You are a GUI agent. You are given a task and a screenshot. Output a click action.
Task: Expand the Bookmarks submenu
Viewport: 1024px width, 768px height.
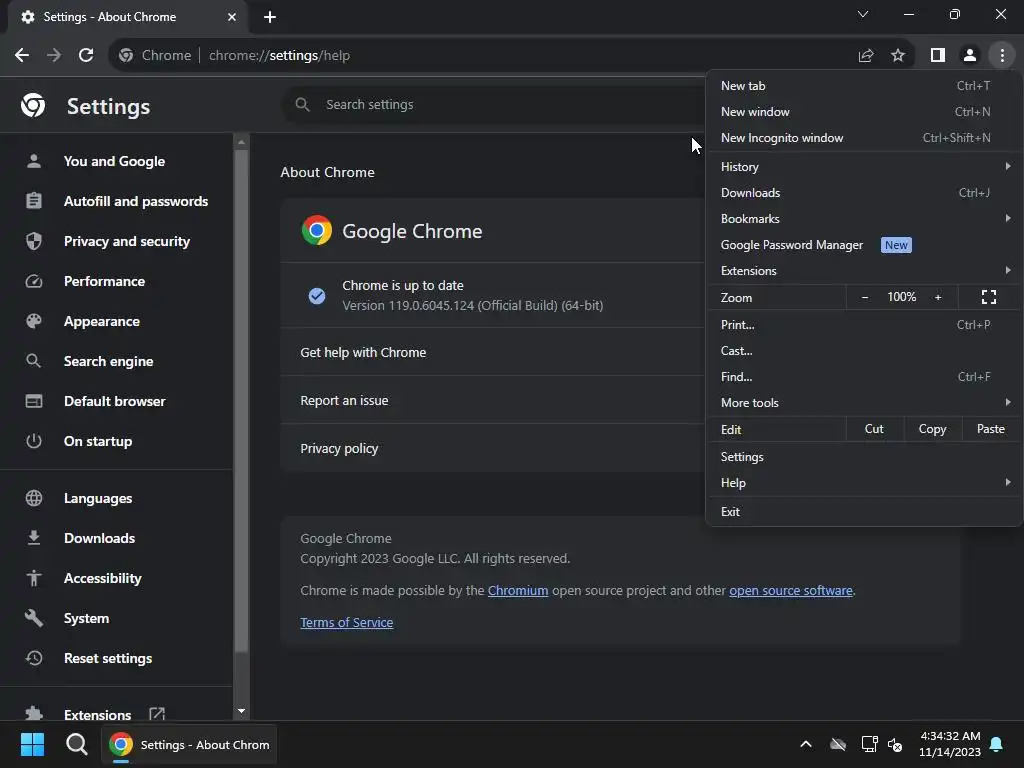click(x=864, y=219)
